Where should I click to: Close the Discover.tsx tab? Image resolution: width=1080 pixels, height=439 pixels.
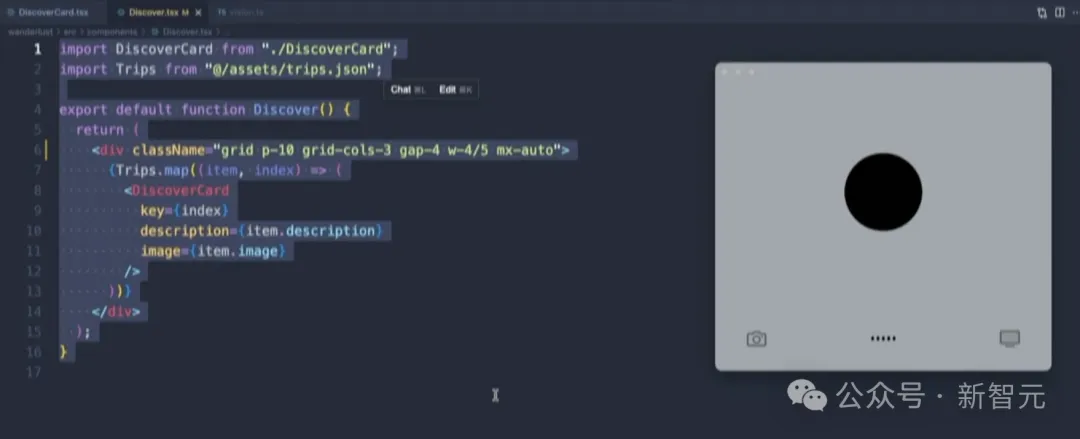point(198,12)
